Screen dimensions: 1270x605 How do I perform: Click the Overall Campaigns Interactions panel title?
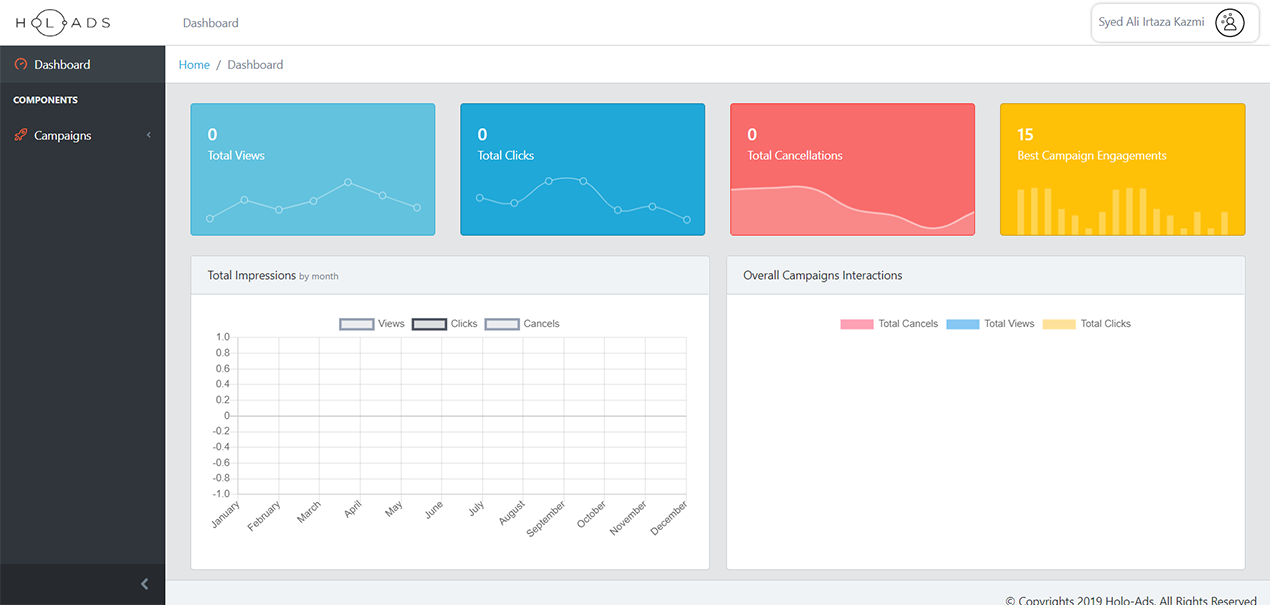click(x=822, y=275)
